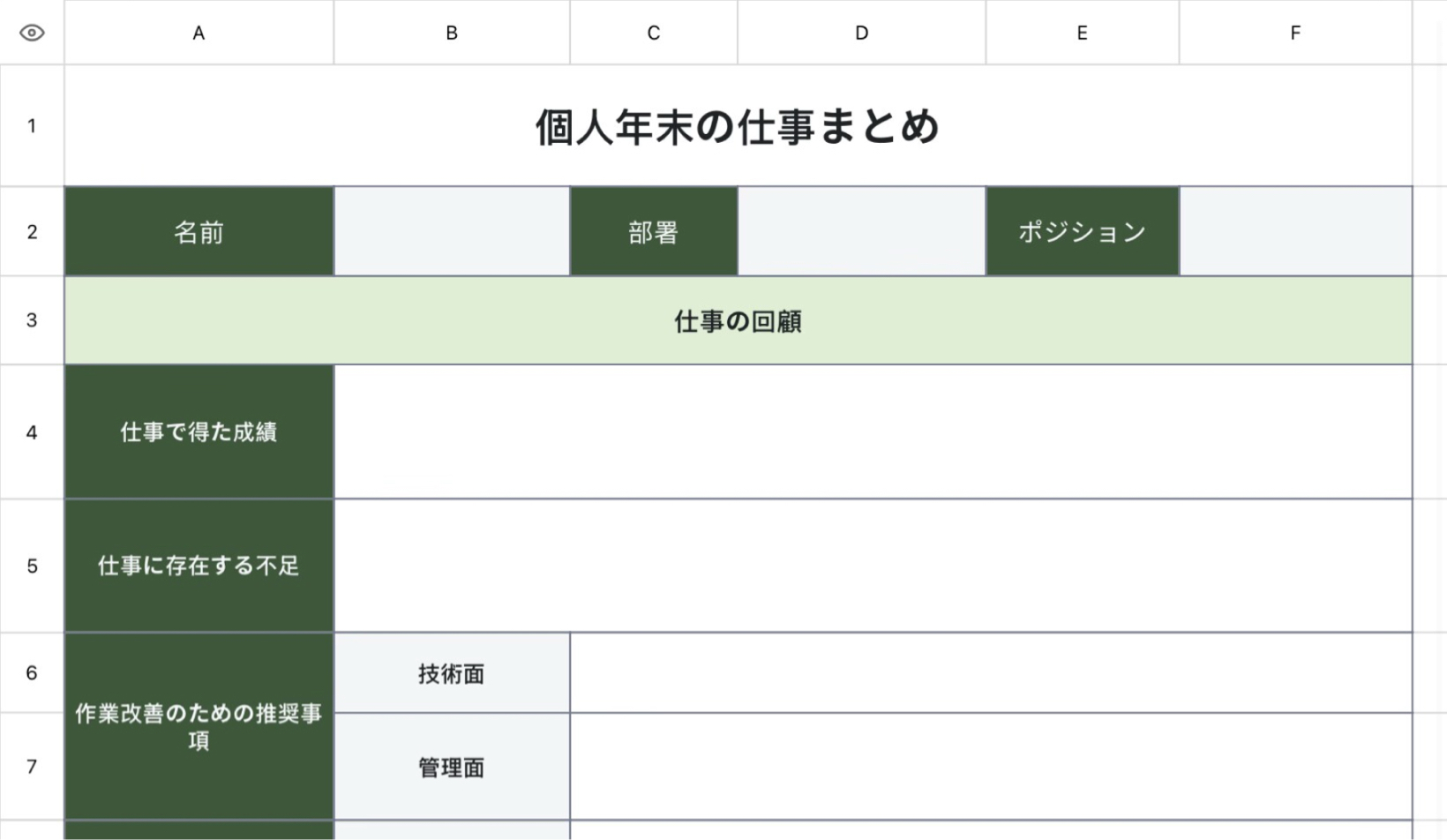Image resolution: width=1447 pixels, height=840 pixels.
Task: Click the empty cell beside 技術面
Action: 991,673
